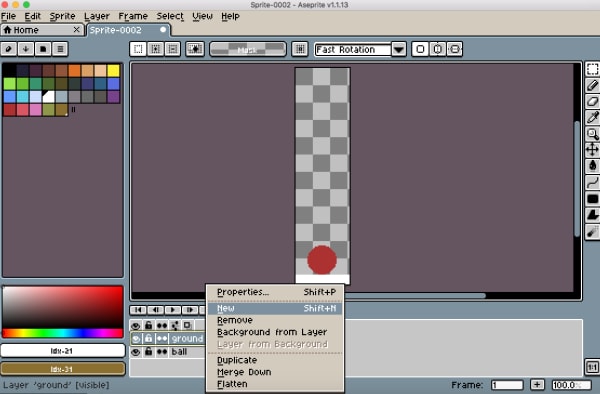600x394 pixels.
Task: Toggle lock on the ground layer
Action: (x=148, y=339)
